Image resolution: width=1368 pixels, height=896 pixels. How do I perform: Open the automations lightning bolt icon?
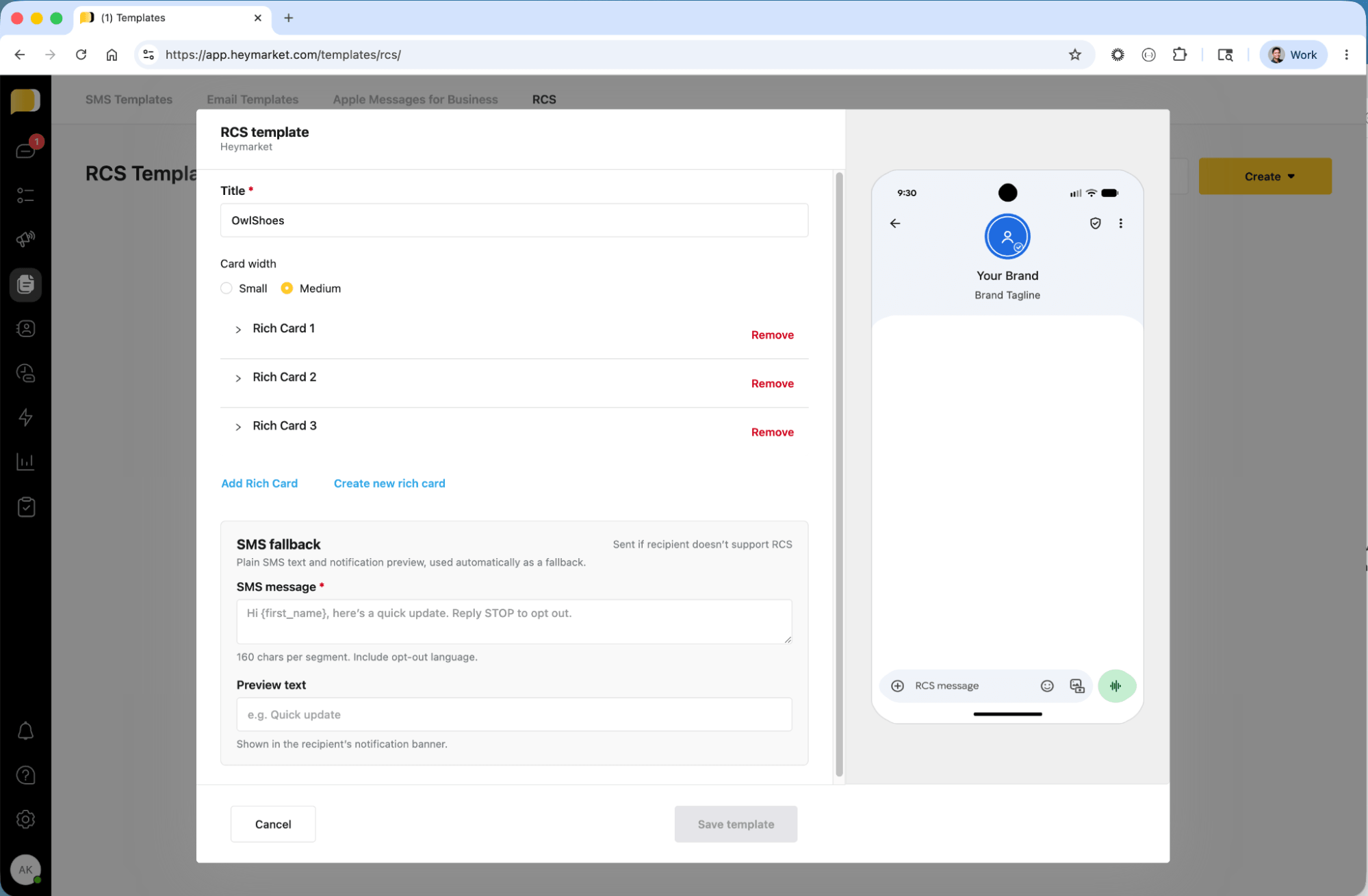(26, 417)
